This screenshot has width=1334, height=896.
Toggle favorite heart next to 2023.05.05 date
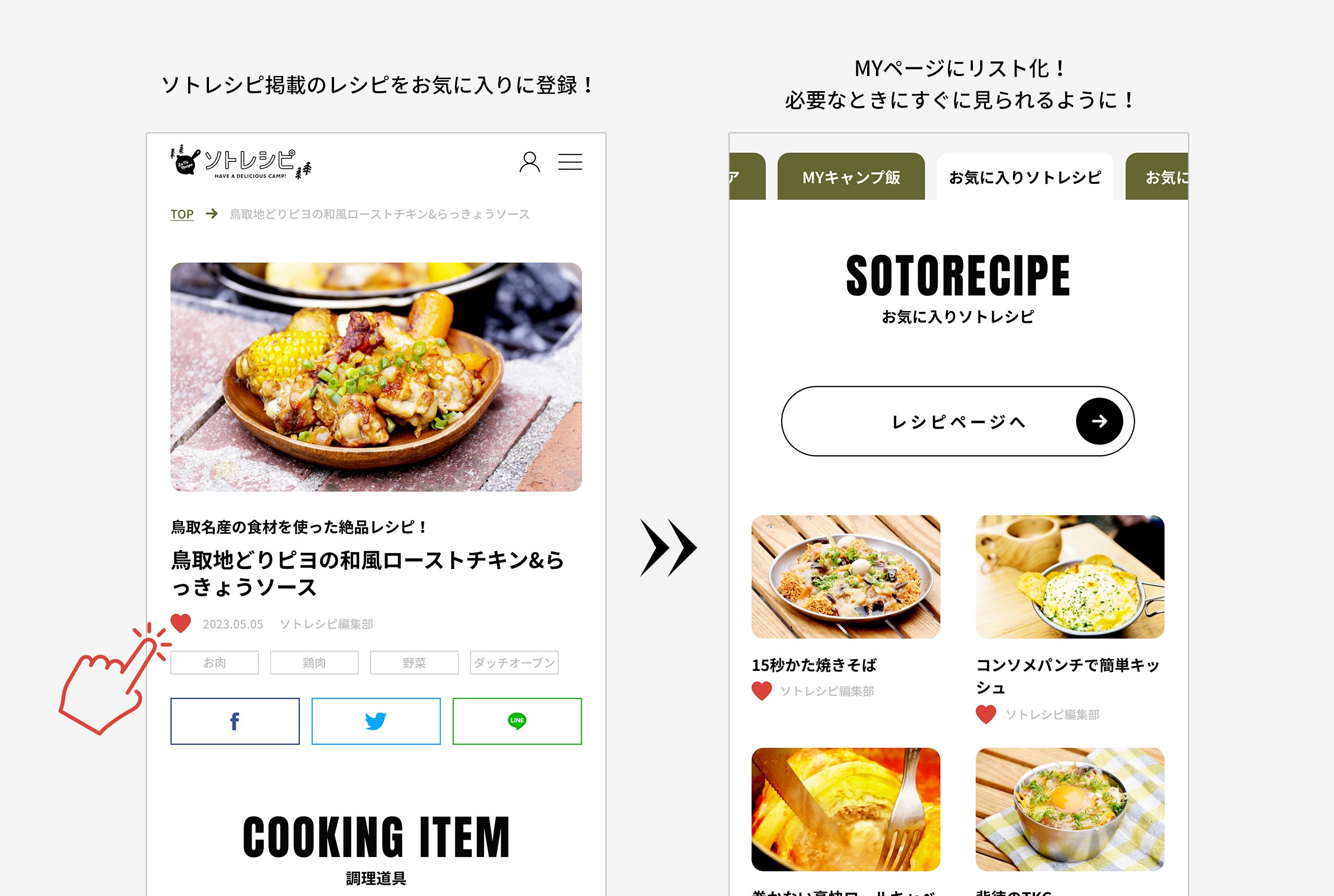click(181, 623)
